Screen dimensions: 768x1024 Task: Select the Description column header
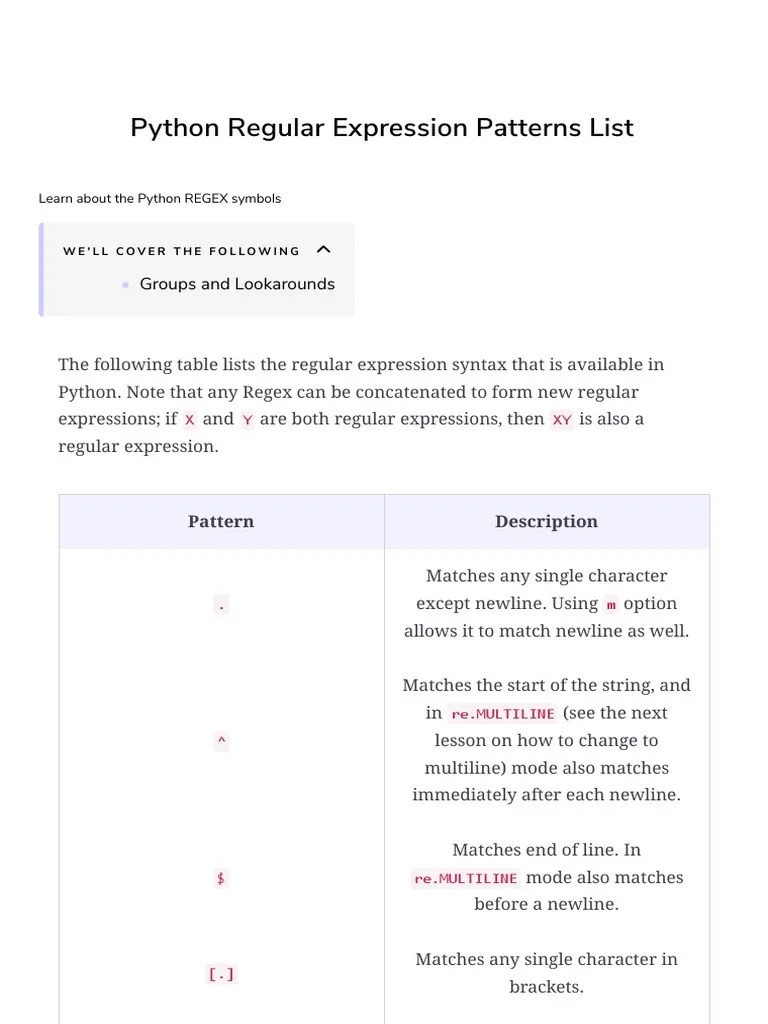[546, 521]
